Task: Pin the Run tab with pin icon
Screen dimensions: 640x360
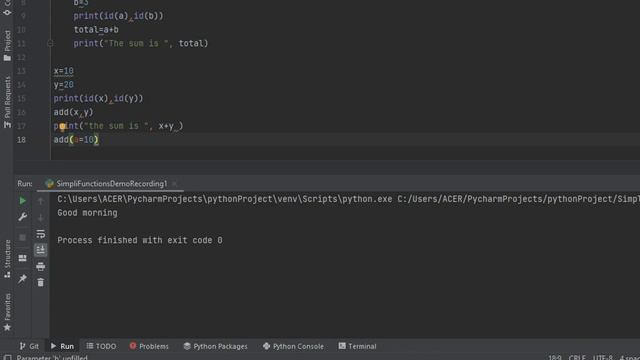Action: (22, 279)
